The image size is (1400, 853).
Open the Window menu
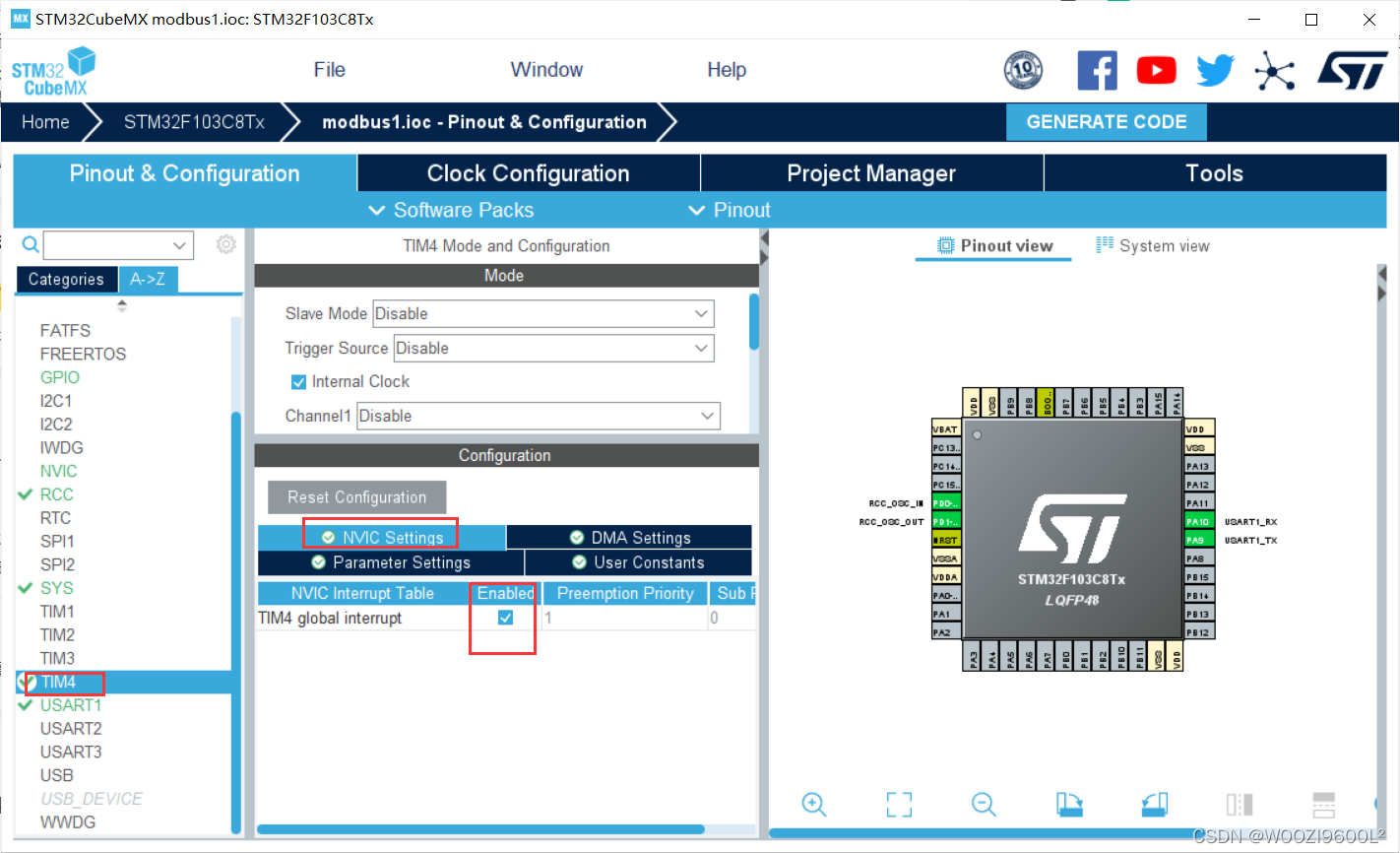click(x=546, y=70)
